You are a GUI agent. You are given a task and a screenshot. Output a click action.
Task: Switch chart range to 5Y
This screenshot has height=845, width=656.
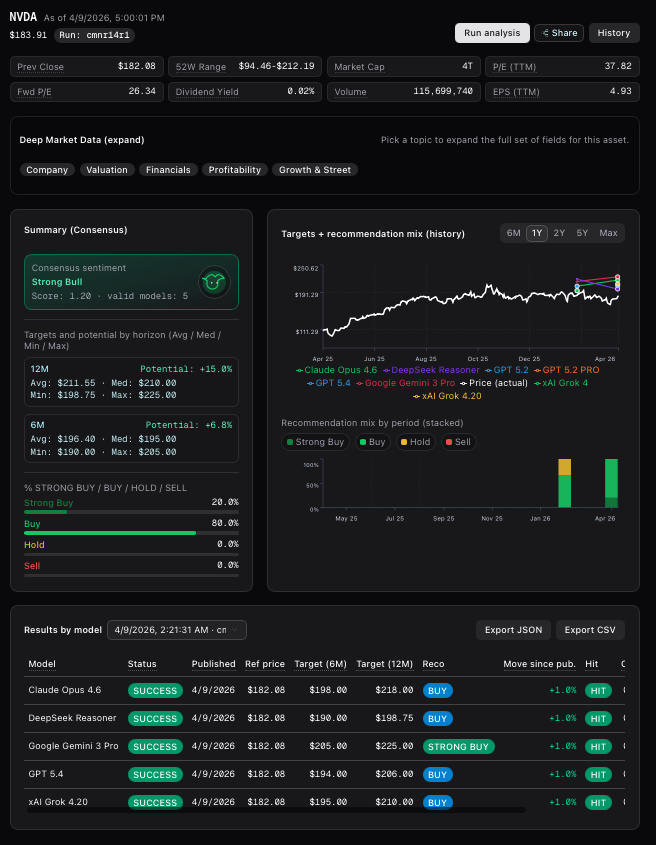[x=582, y=233]
